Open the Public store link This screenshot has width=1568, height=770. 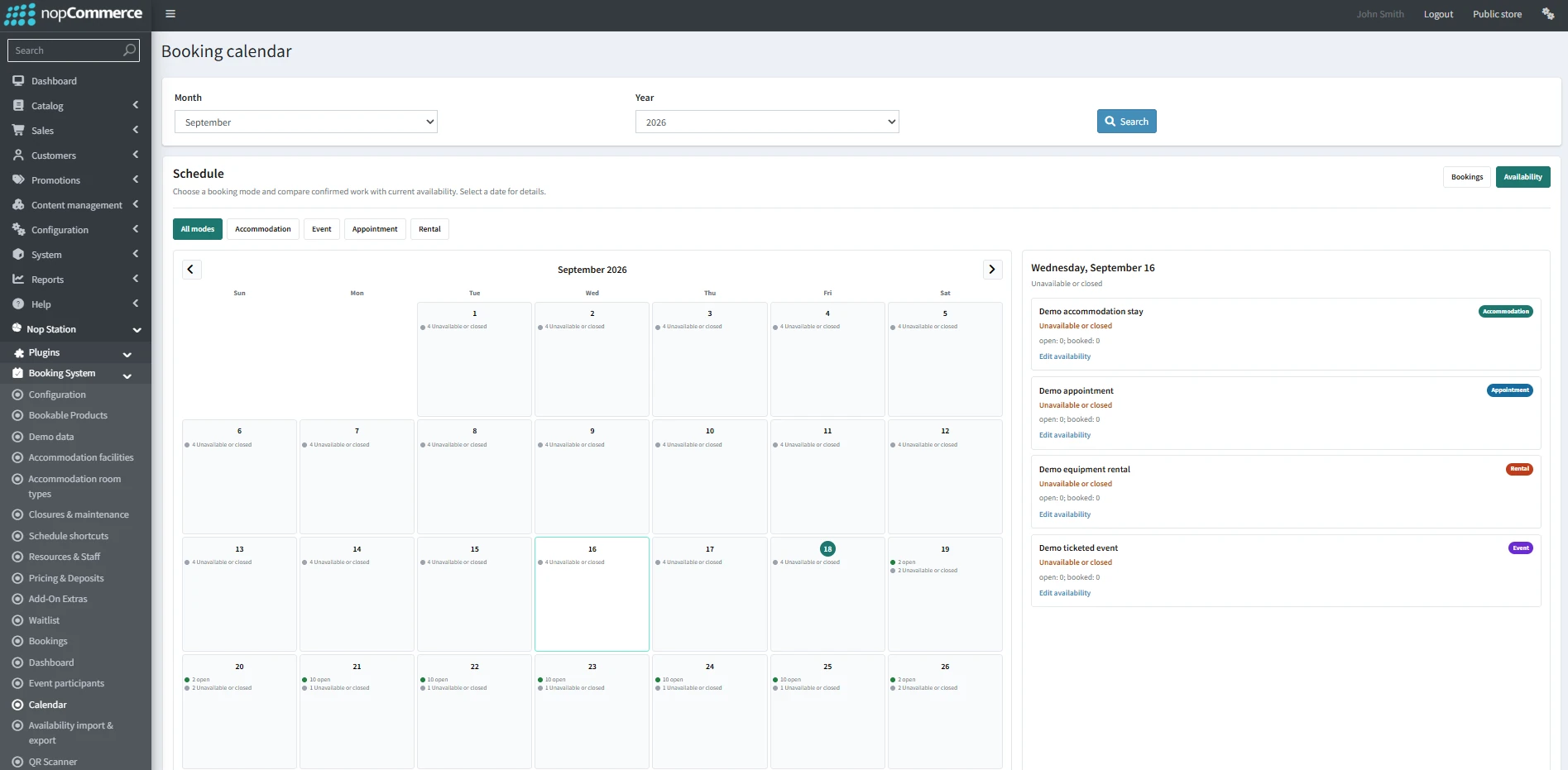click(x=1497, y=14)
